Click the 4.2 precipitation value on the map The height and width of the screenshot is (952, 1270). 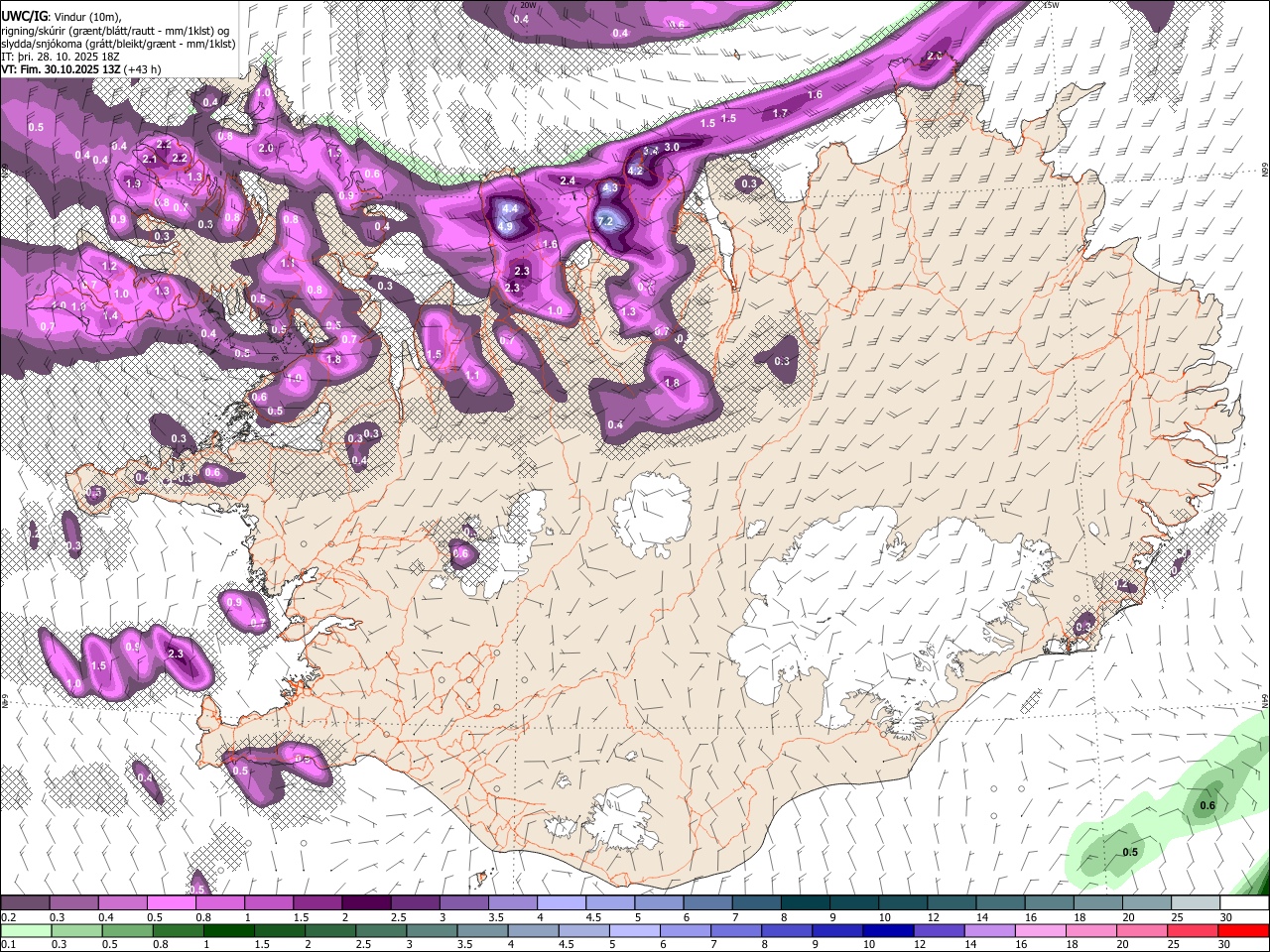[x=636, y=171]
